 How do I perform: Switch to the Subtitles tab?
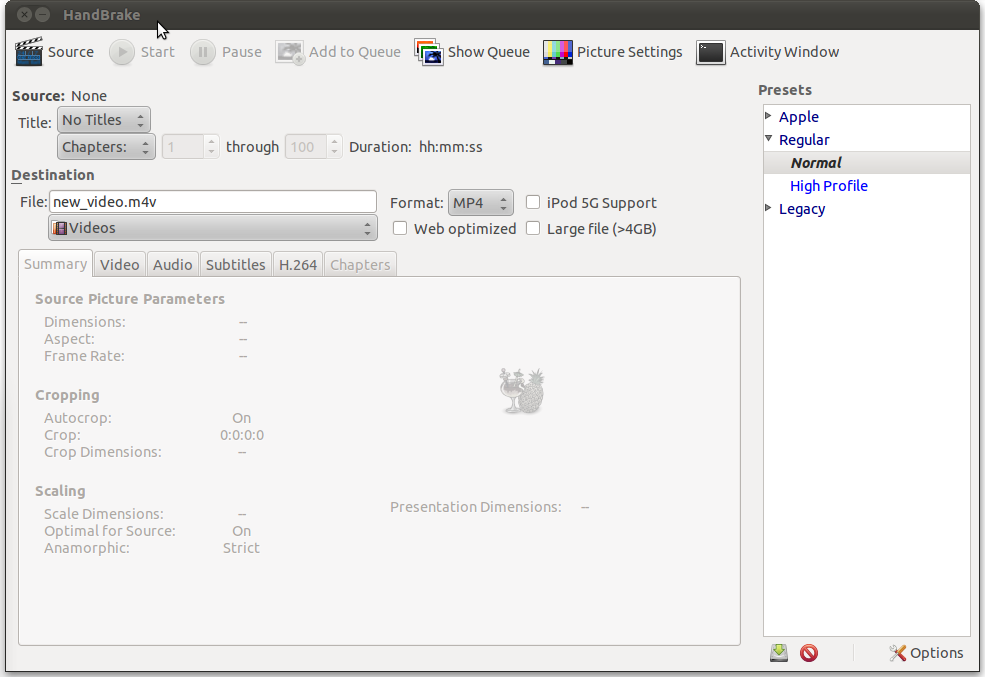pos(236,264)
